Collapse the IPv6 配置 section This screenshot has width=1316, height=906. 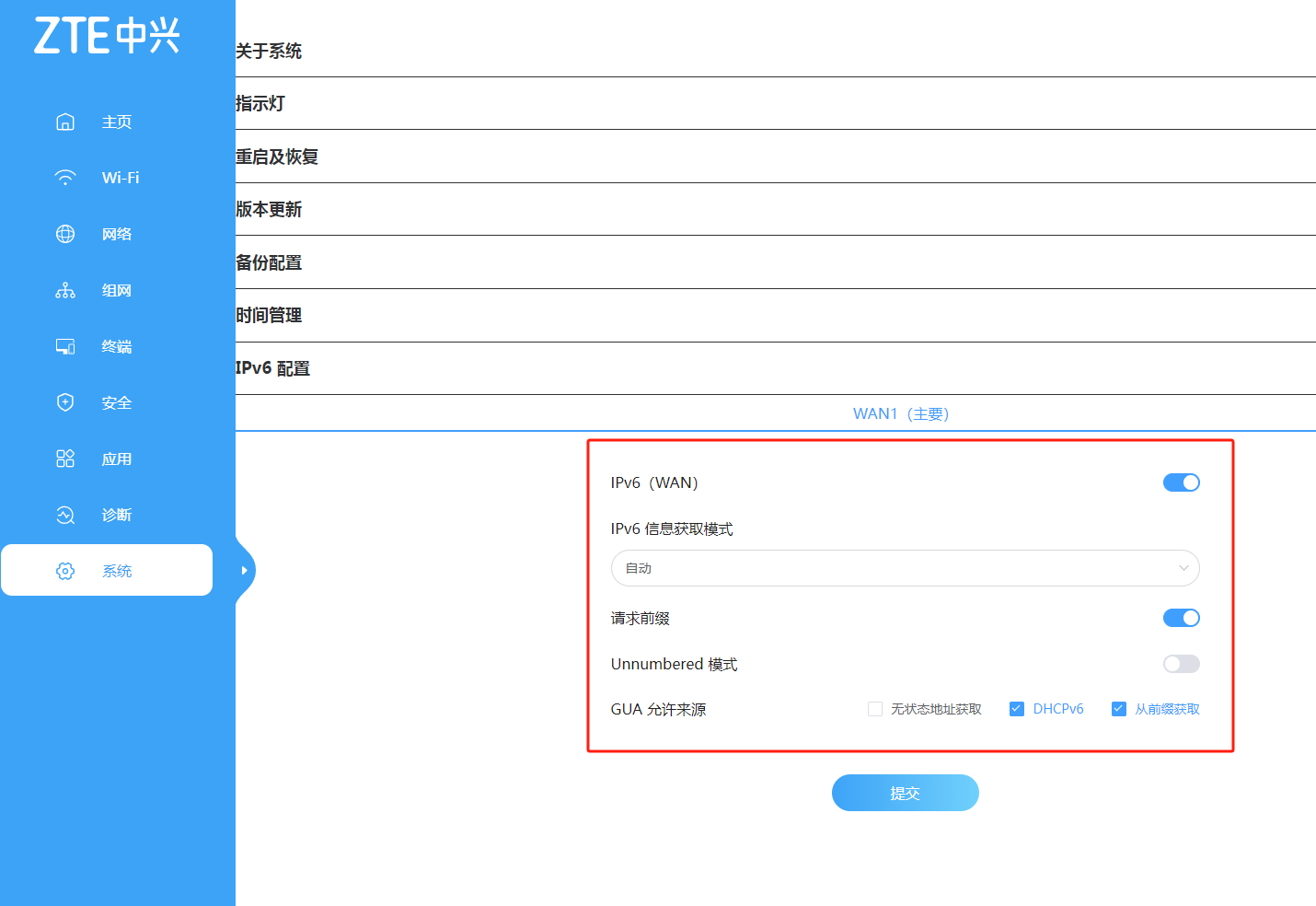(x=776, y=368)
